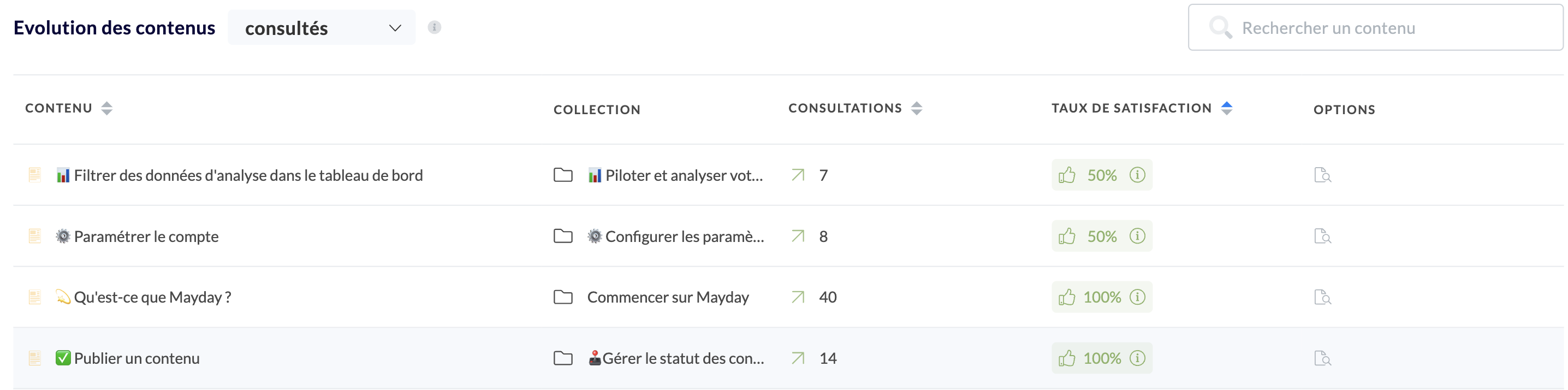Click the chevron arrow of consultés selector

[395, 28]
